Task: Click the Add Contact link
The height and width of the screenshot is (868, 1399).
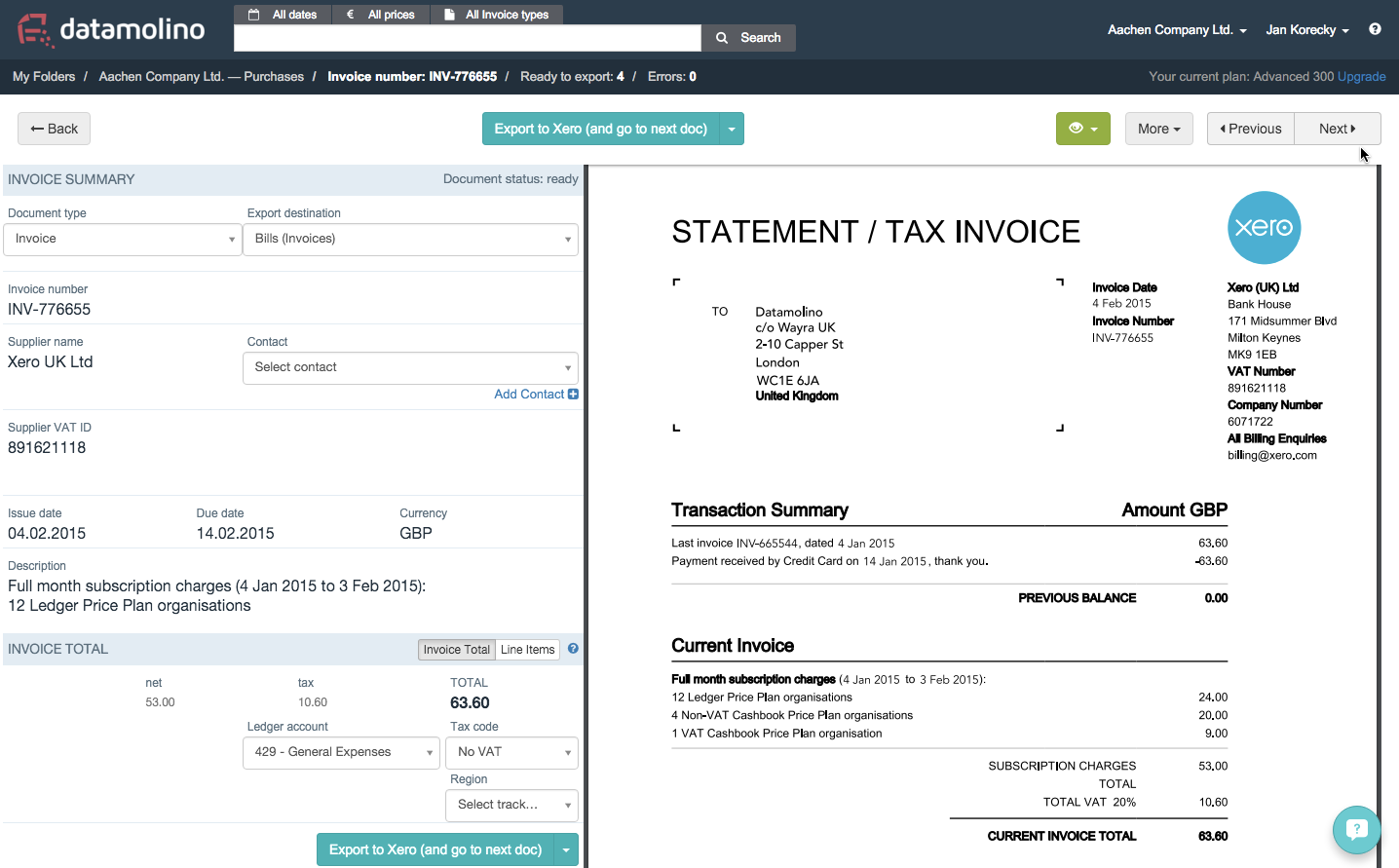Action: 529,395
